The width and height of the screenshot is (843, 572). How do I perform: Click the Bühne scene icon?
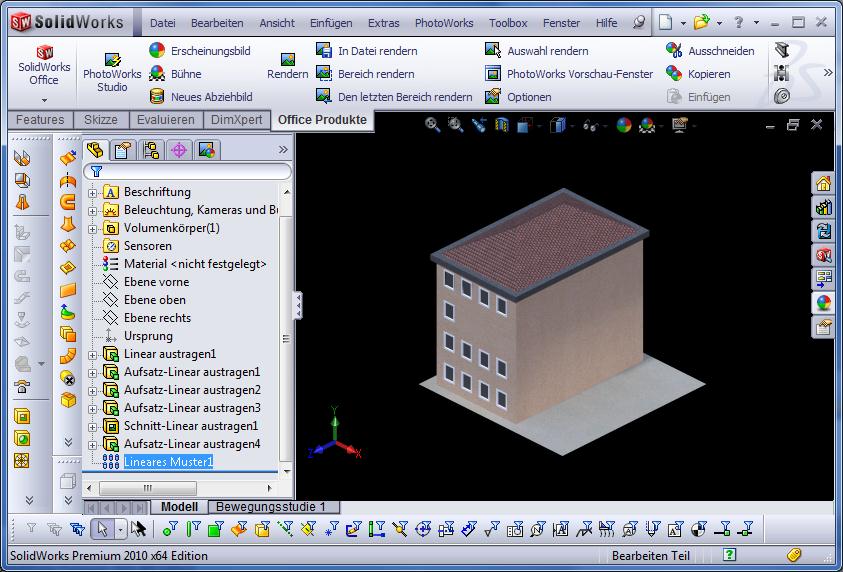(157, 73)
